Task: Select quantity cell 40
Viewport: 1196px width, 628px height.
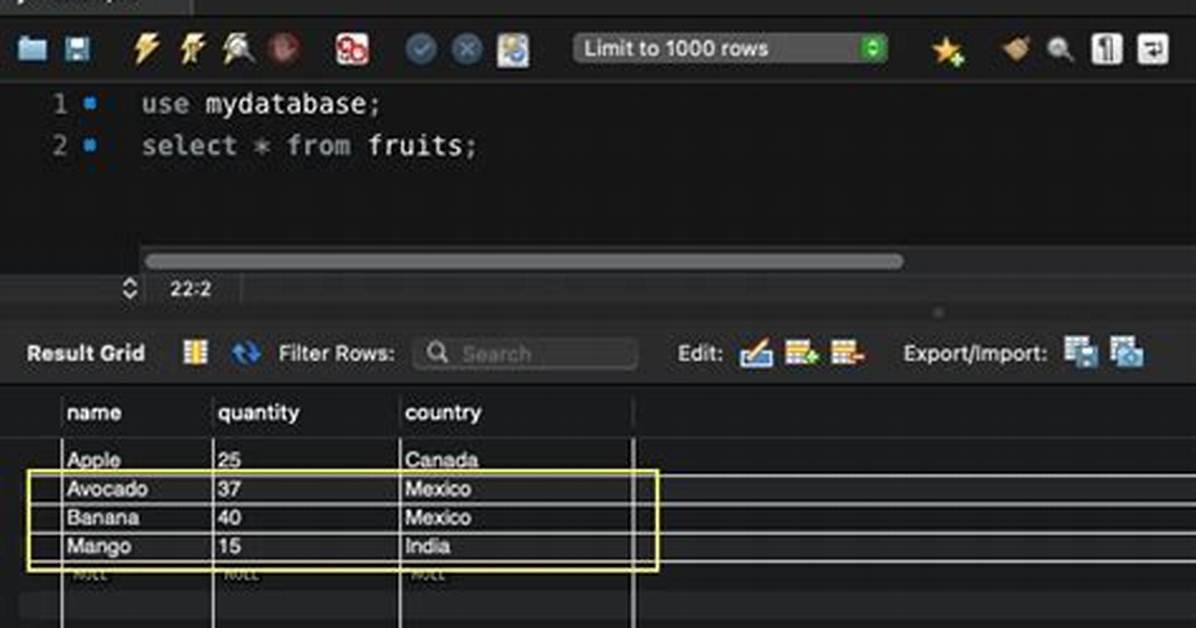Action: pyautogui.click(x=306, y=517)
